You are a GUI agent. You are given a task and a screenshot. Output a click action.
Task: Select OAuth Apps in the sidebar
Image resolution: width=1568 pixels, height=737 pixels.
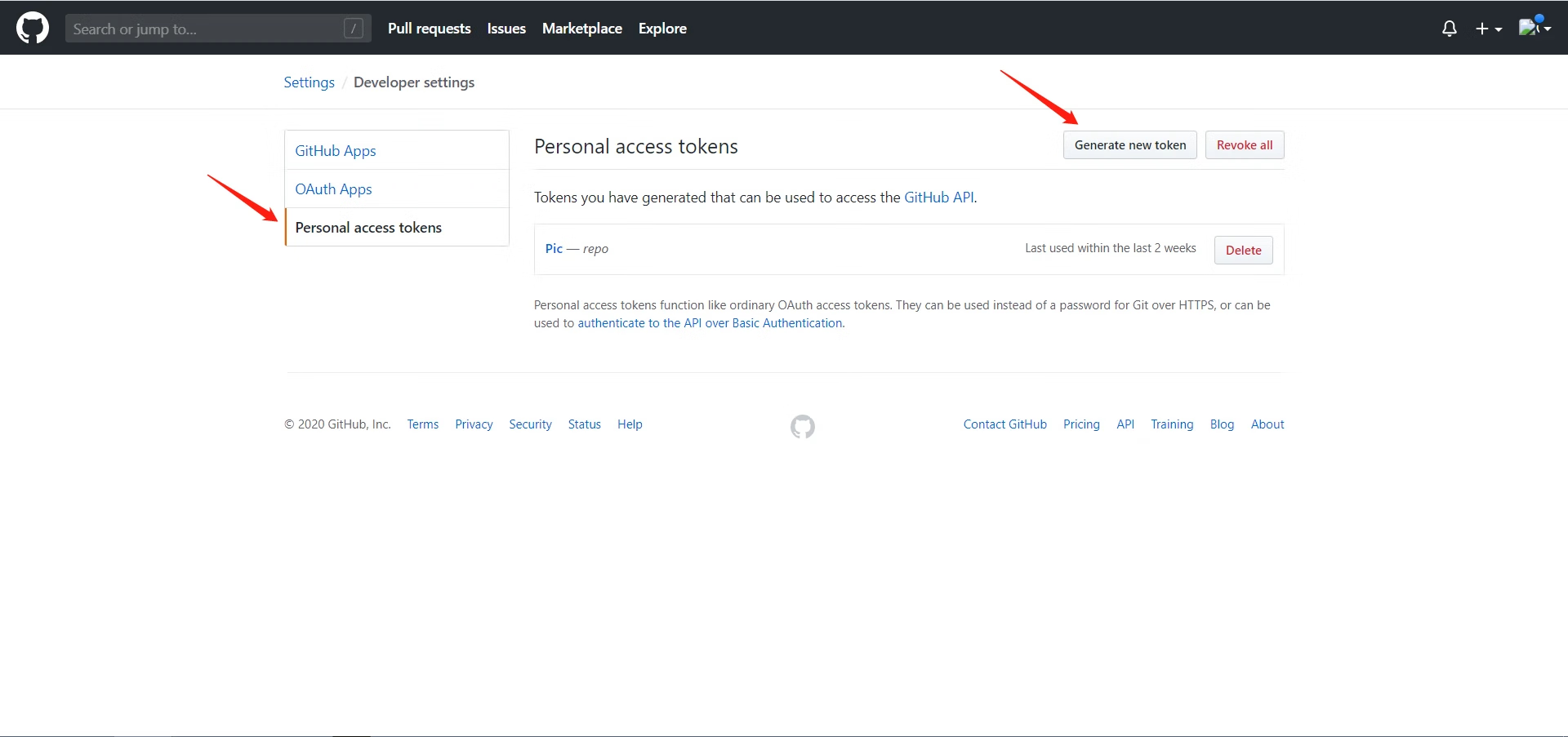(x=397, y=189)
